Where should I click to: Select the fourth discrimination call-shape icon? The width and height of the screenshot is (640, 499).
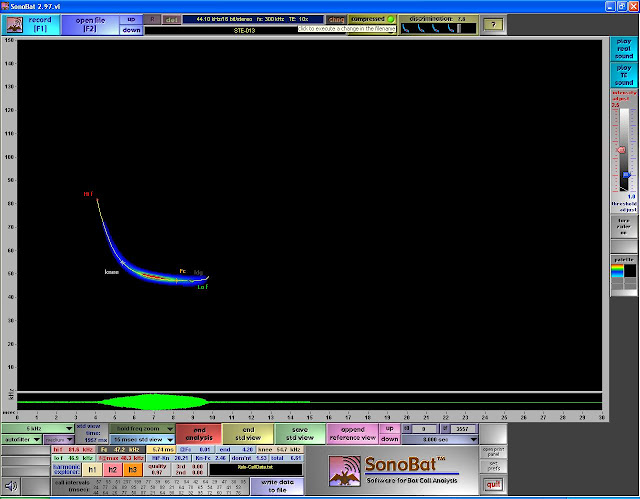tap(451, 29)
